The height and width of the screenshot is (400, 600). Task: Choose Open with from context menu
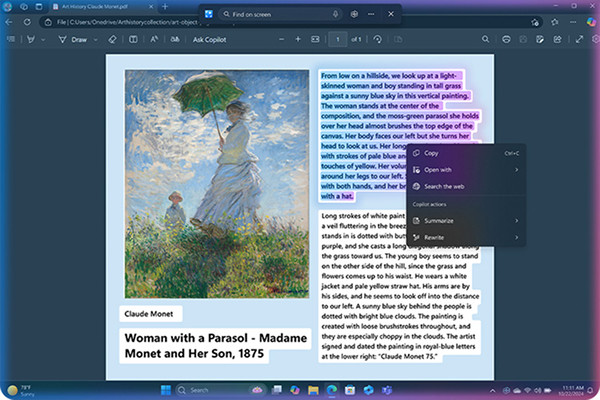[466, 170]
